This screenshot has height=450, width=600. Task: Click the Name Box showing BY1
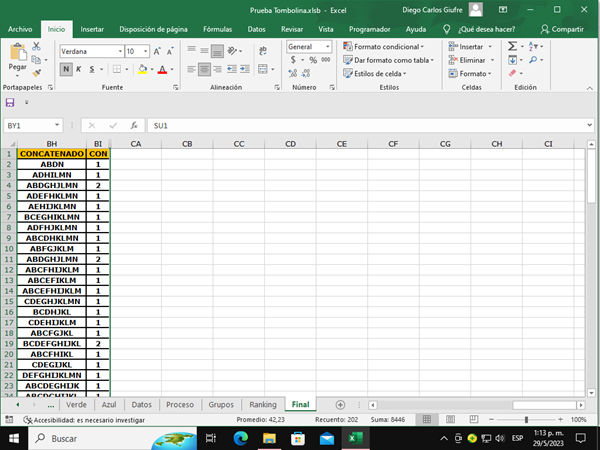click(x=30, y=126)
